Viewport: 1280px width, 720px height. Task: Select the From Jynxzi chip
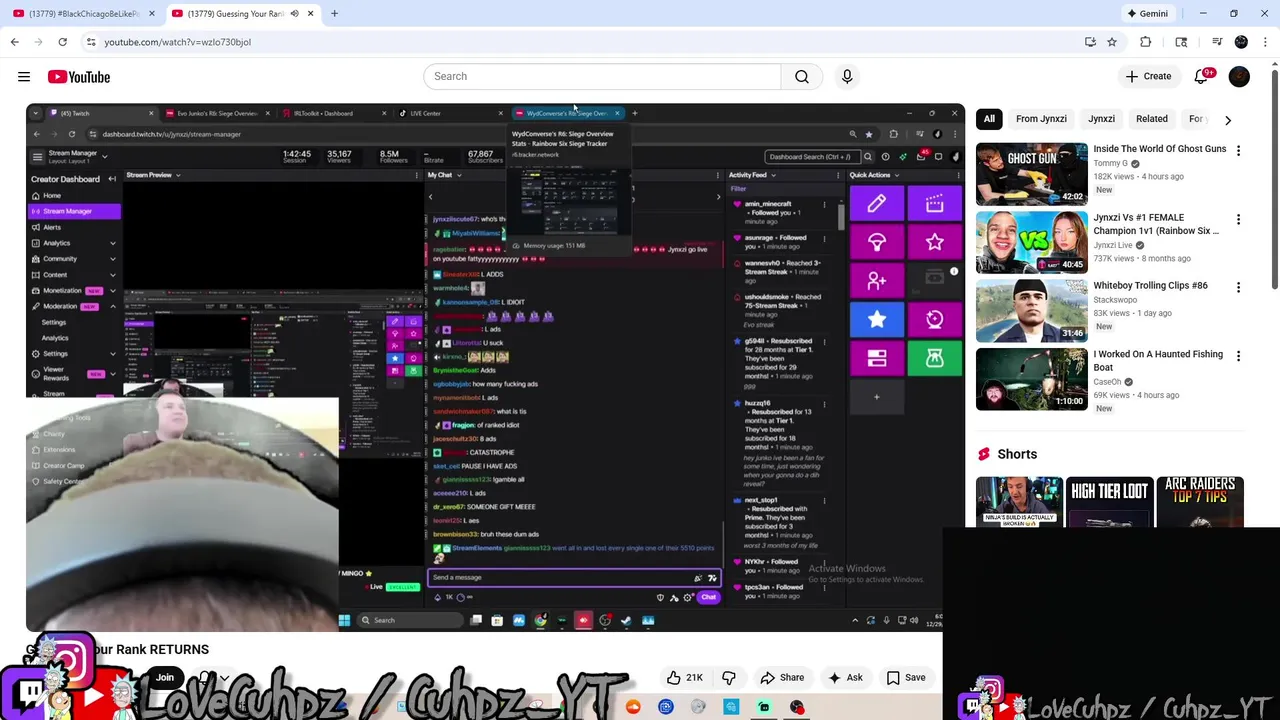coord(1041,119)
